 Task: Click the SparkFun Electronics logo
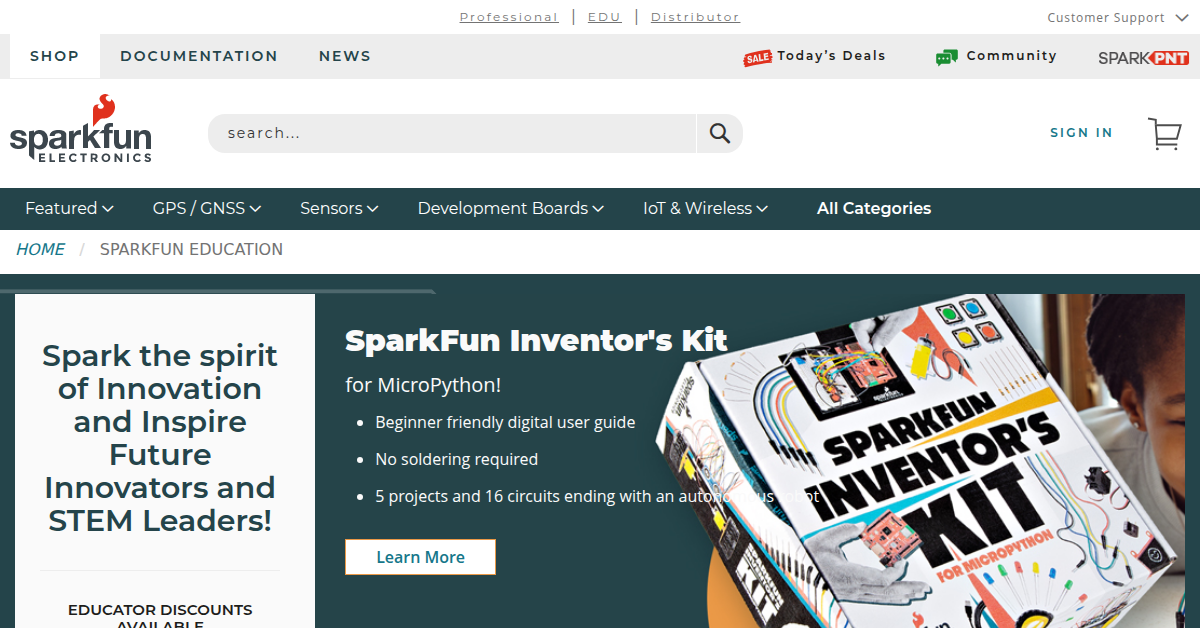click(x=81, y=129)
